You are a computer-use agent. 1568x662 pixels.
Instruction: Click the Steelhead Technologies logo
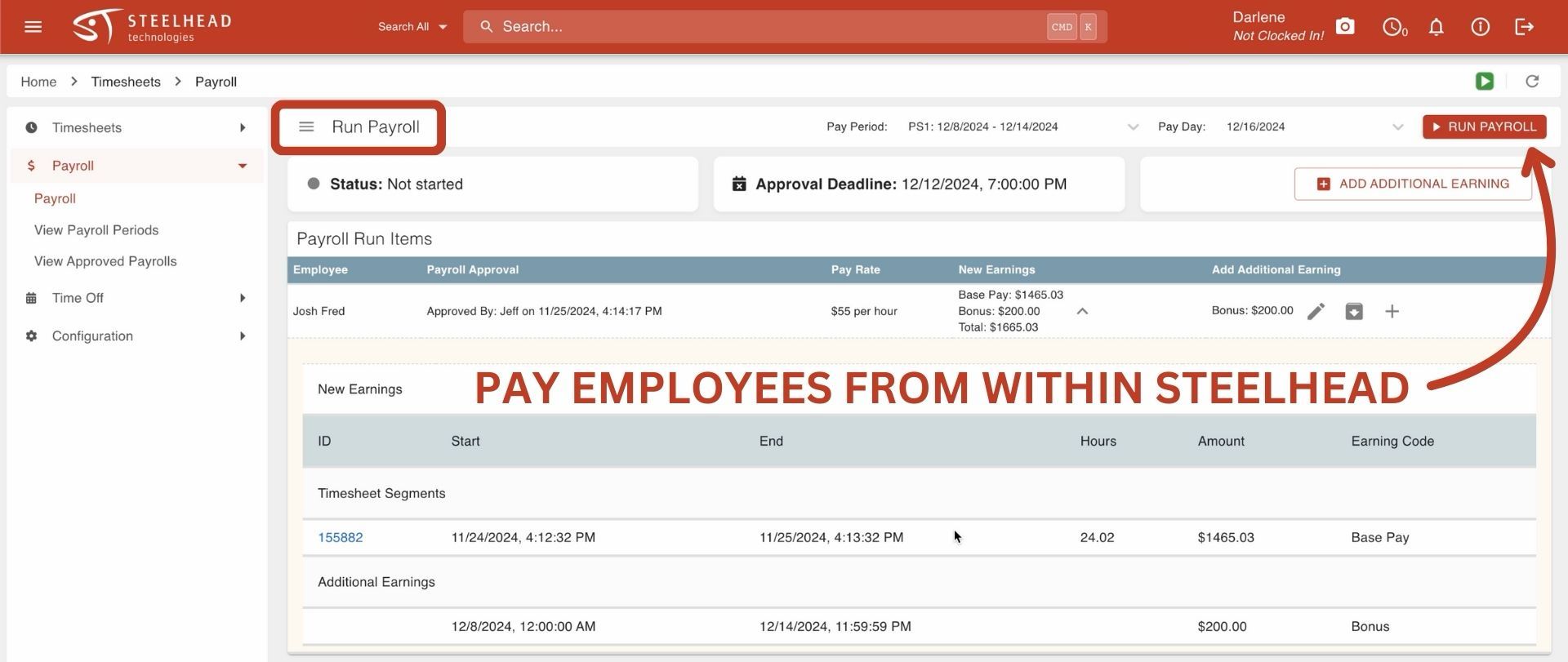[152, 27]
